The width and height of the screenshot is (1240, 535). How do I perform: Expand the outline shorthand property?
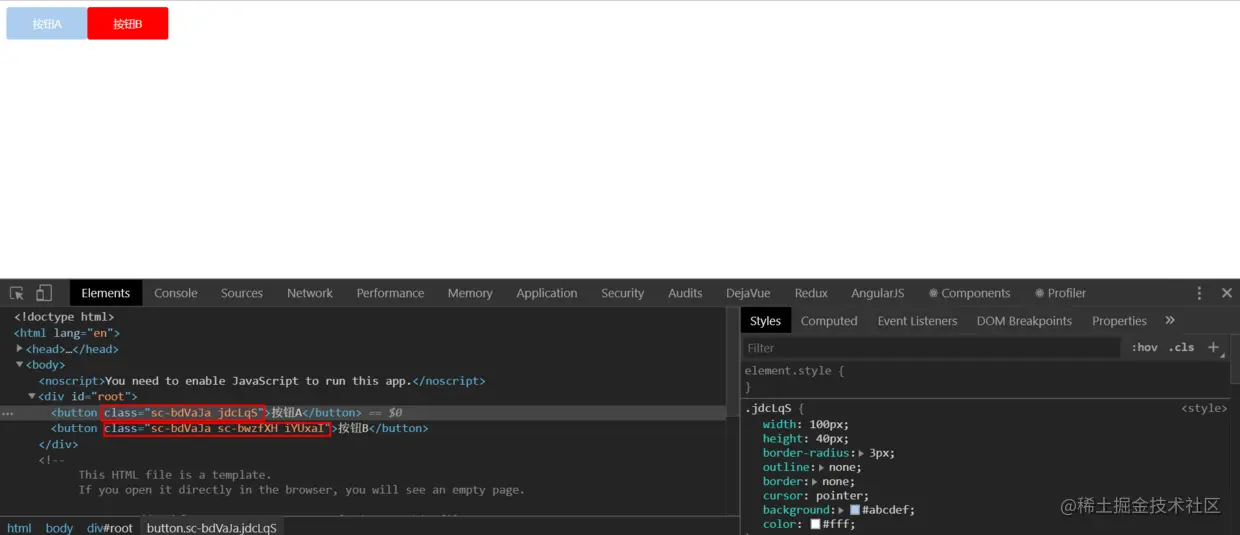[x=822, y=467]
